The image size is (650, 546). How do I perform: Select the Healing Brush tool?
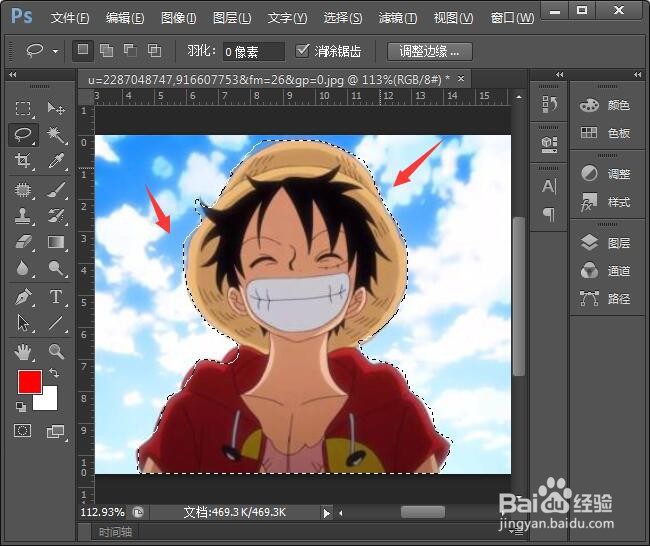coord(23,190)
